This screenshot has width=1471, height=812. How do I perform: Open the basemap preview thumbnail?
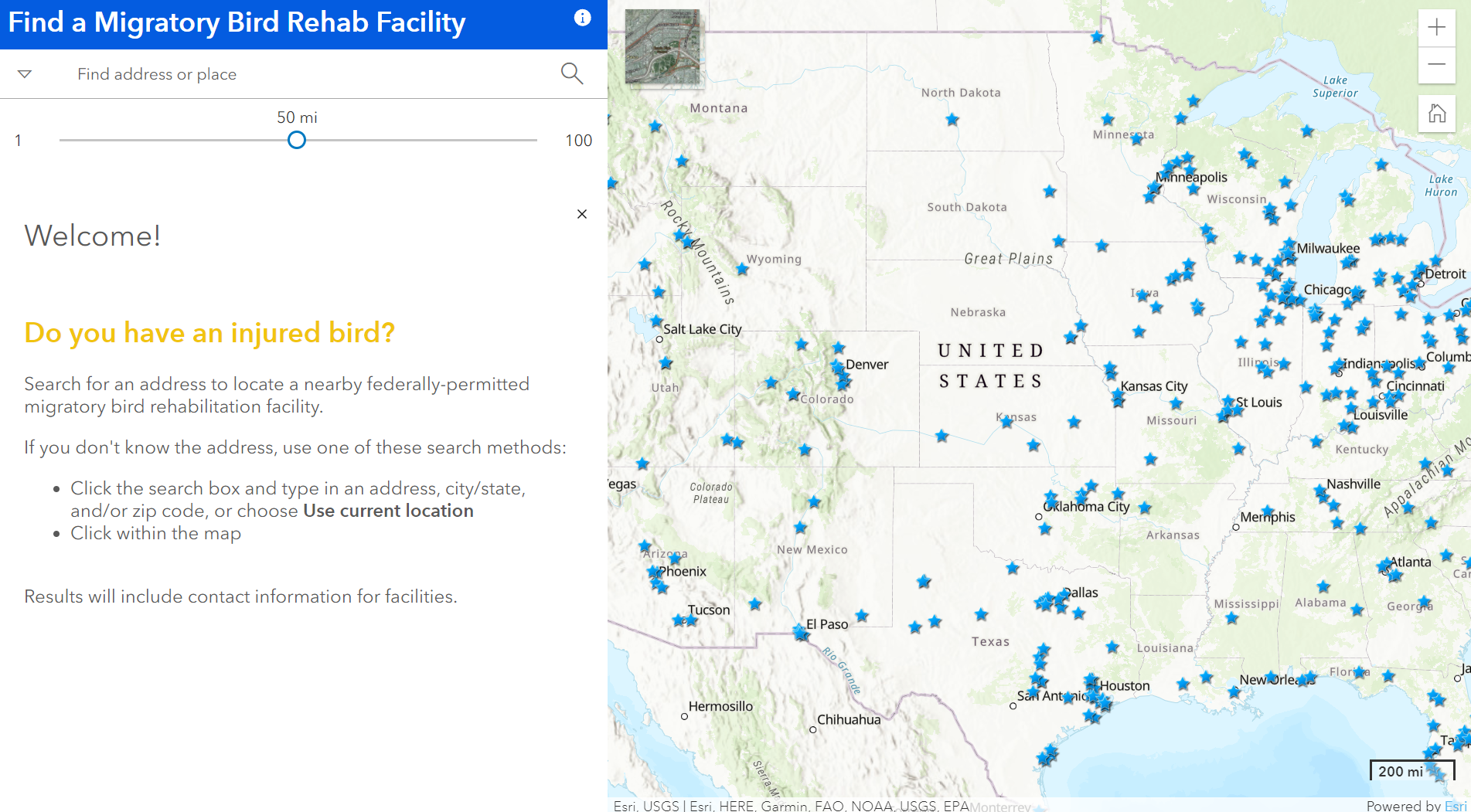point(662,46)
